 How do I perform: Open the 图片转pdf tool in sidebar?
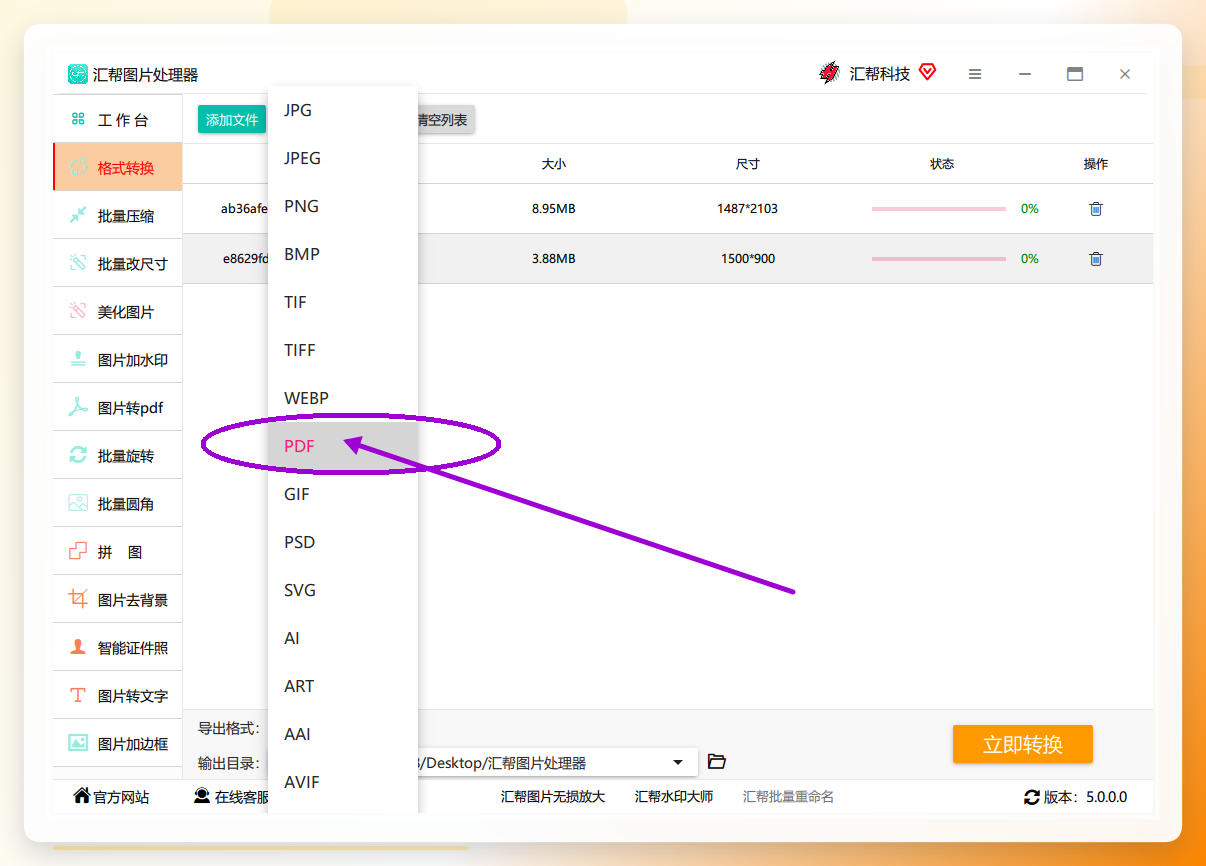tap(117, 408)
